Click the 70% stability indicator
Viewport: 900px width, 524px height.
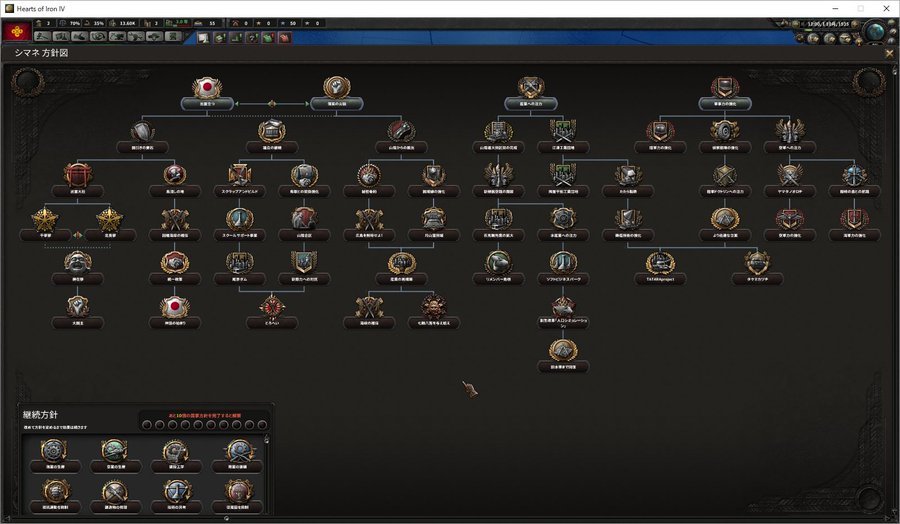point(71,24)
